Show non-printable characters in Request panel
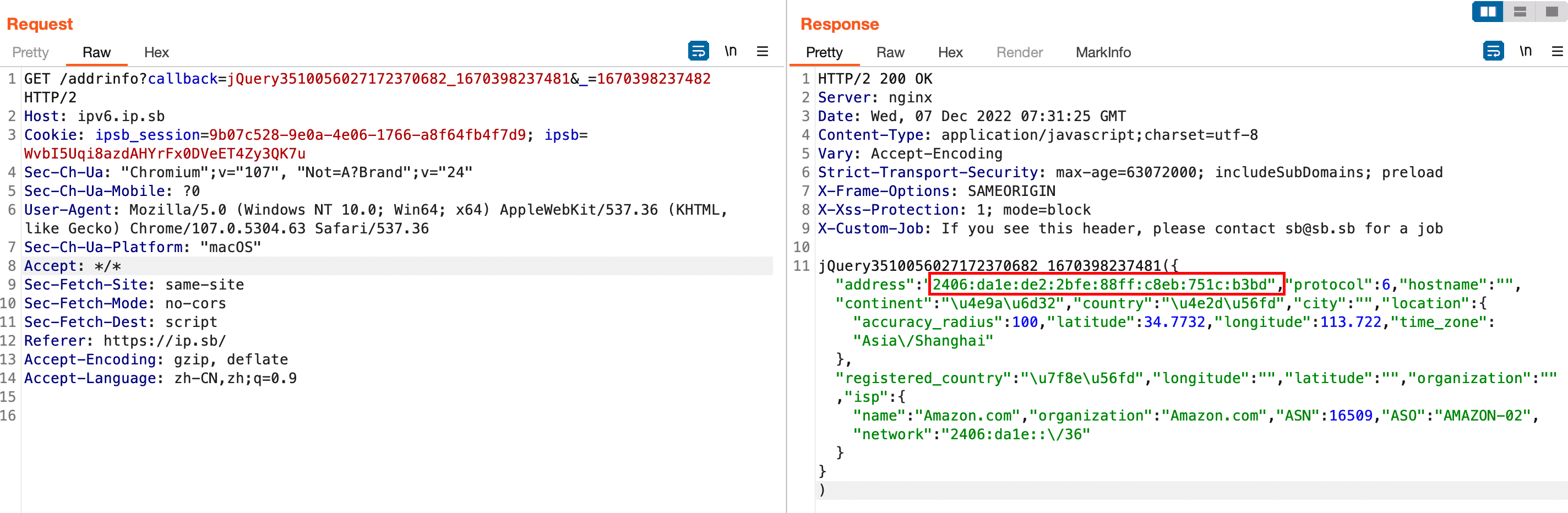1568x513 pixels. (731, 51)
